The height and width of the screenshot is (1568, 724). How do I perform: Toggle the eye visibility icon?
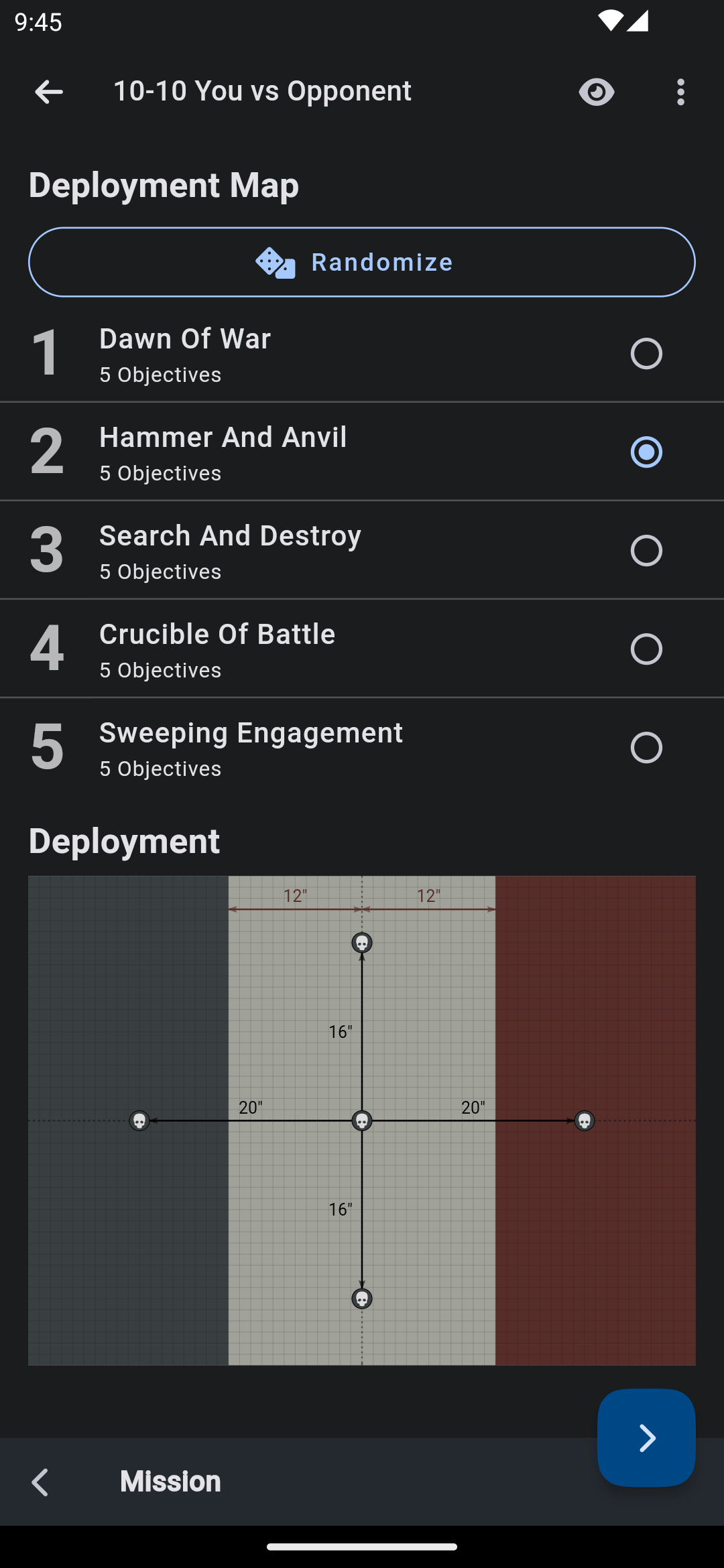pos(596,92)
